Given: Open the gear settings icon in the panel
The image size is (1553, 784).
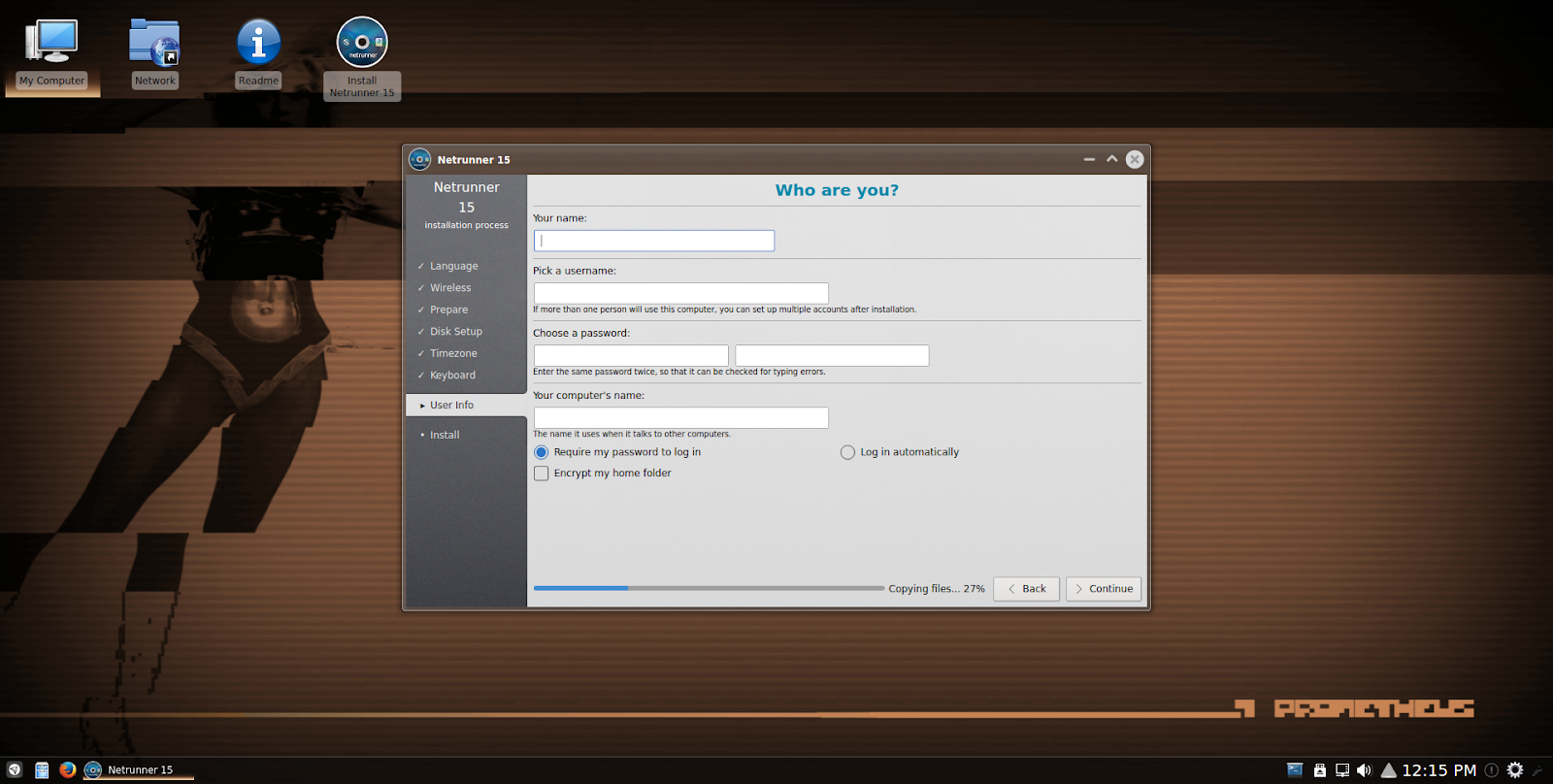Looking at the screenshot, I should (1515, 769).
